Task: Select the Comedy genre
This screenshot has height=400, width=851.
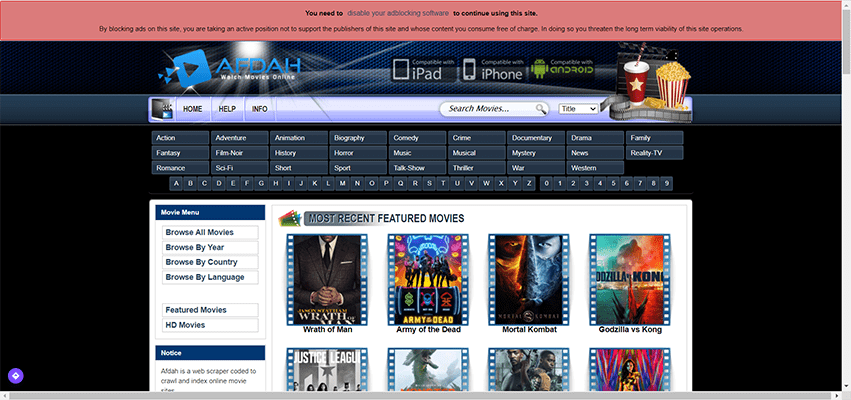Action: click(x=417, y=138)
